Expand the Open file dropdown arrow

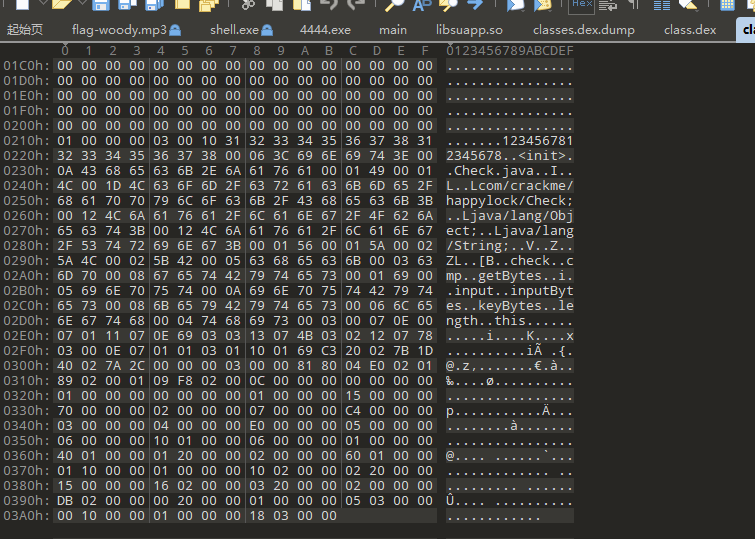pos(82,3)
